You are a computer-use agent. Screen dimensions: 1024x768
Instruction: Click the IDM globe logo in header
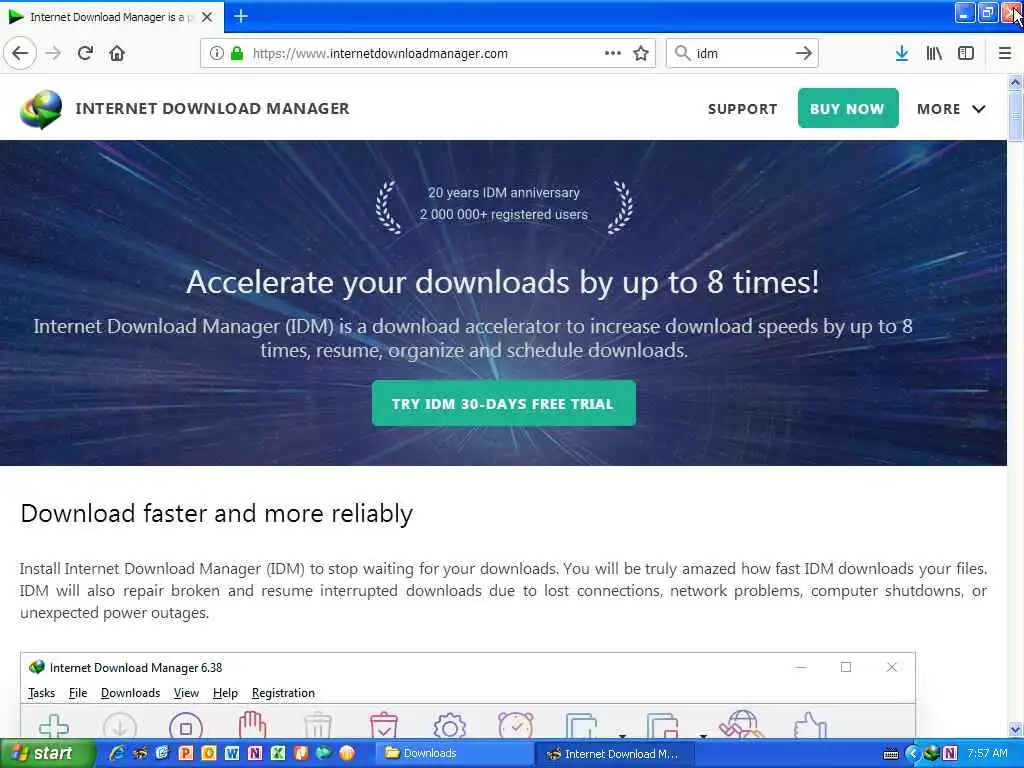pyautogui.click(x=41, y=108)
